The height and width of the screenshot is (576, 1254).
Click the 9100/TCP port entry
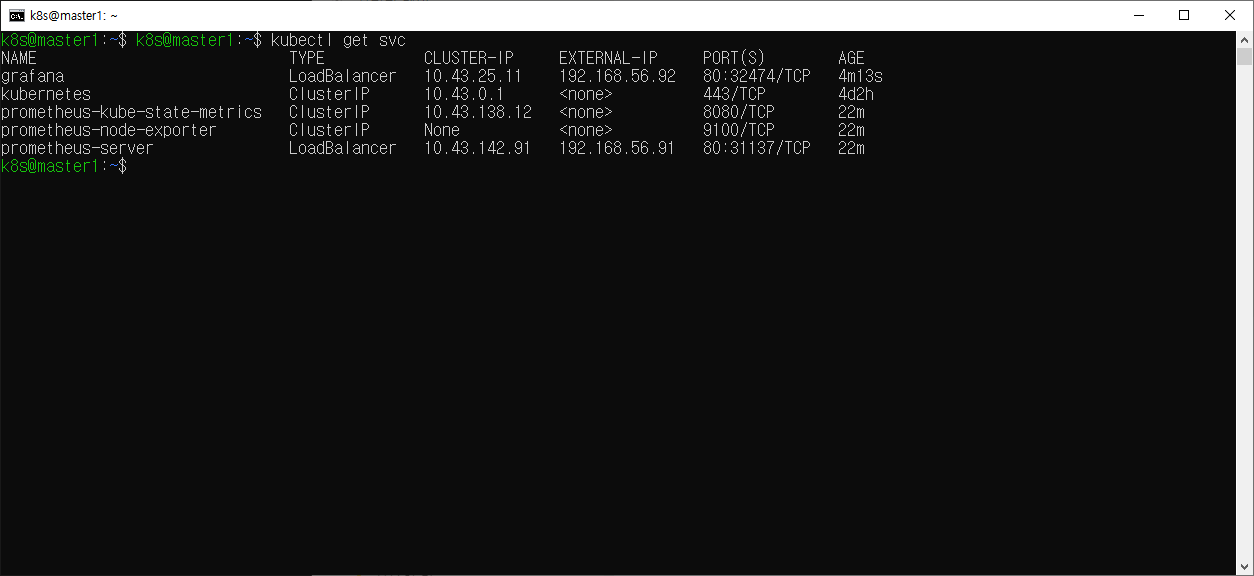pos(738,130)
